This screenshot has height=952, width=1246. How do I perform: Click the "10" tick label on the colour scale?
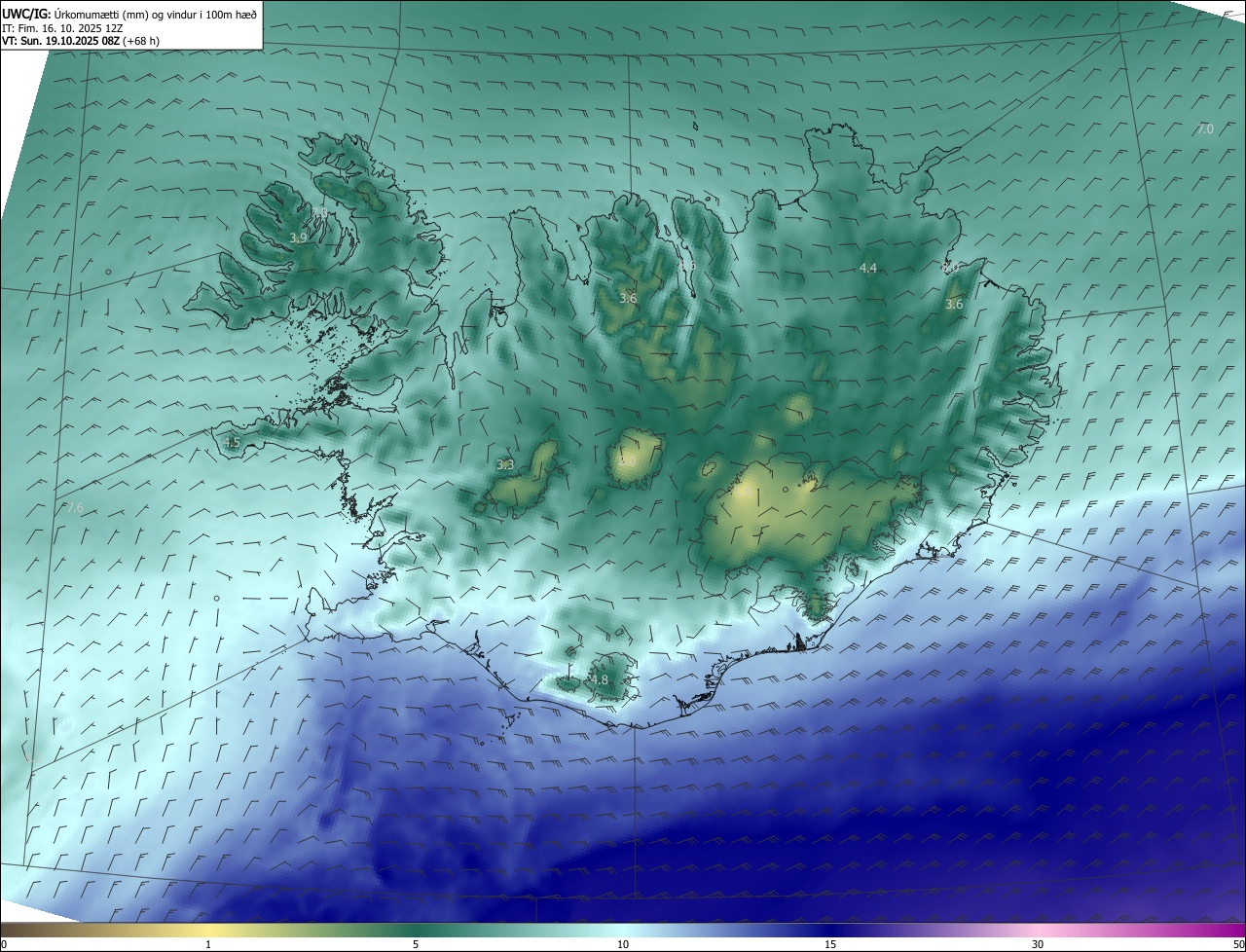623,944
